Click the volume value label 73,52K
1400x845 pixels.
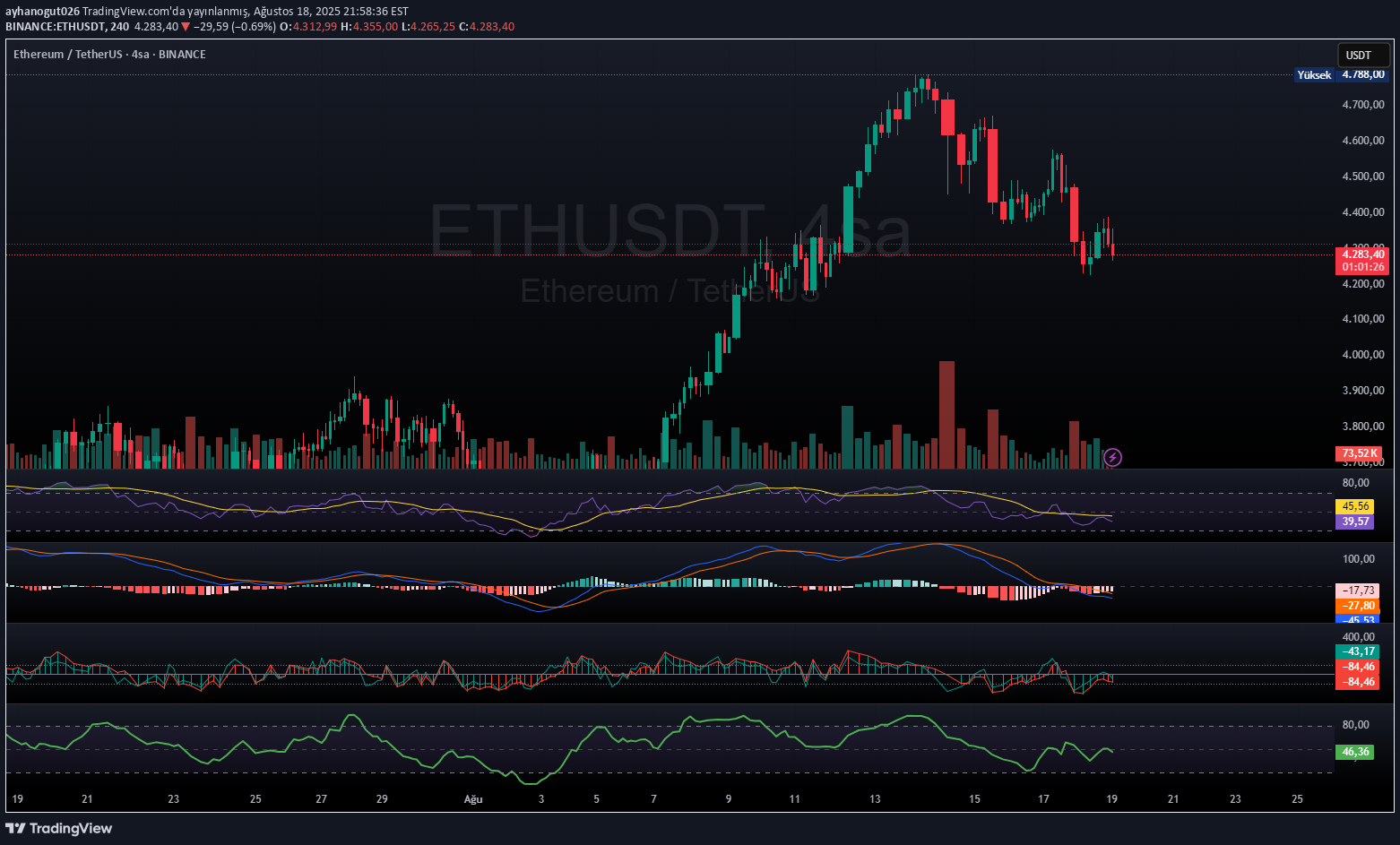tap(1359, 453)
